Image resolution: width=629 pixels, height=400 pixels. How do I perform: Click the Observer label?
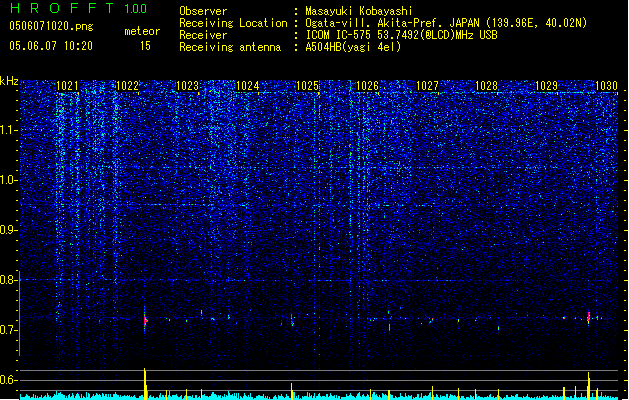click(x=203, y=11)
